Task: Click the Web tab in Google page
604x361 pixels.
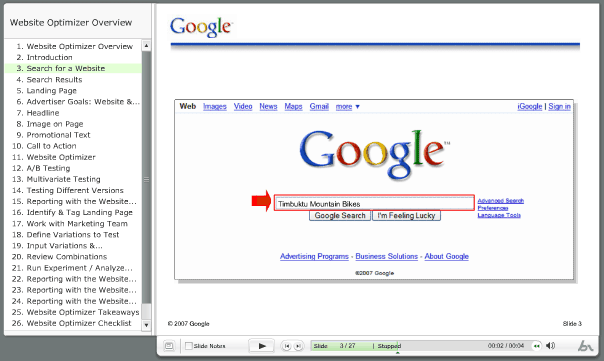Action: (188, 106)
